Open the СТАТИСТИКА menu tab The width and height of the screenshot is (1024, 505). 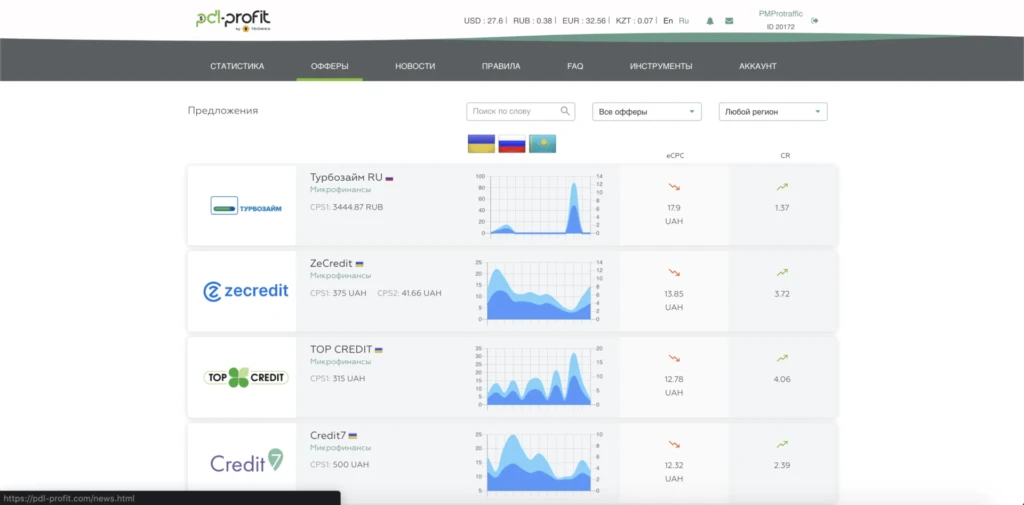tap(237, 67)
